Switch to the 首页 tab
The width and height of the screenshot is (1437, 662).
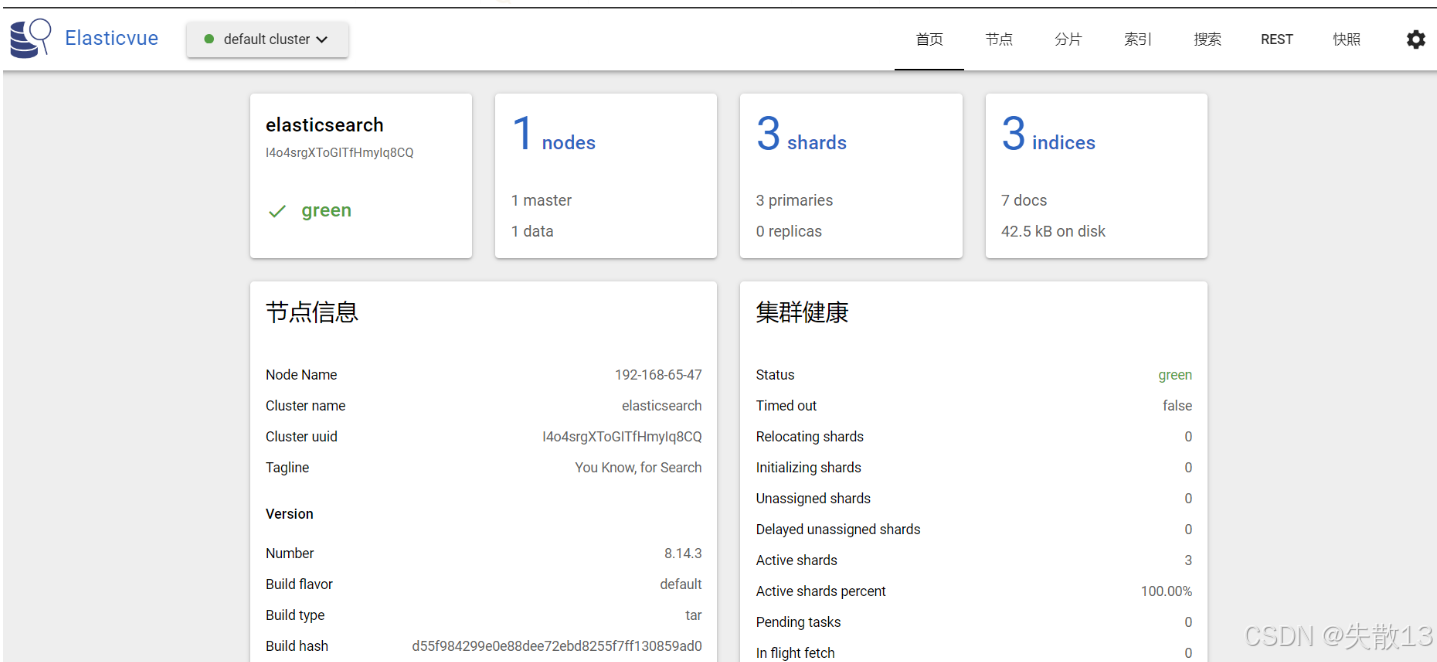[x=929, y=39]
